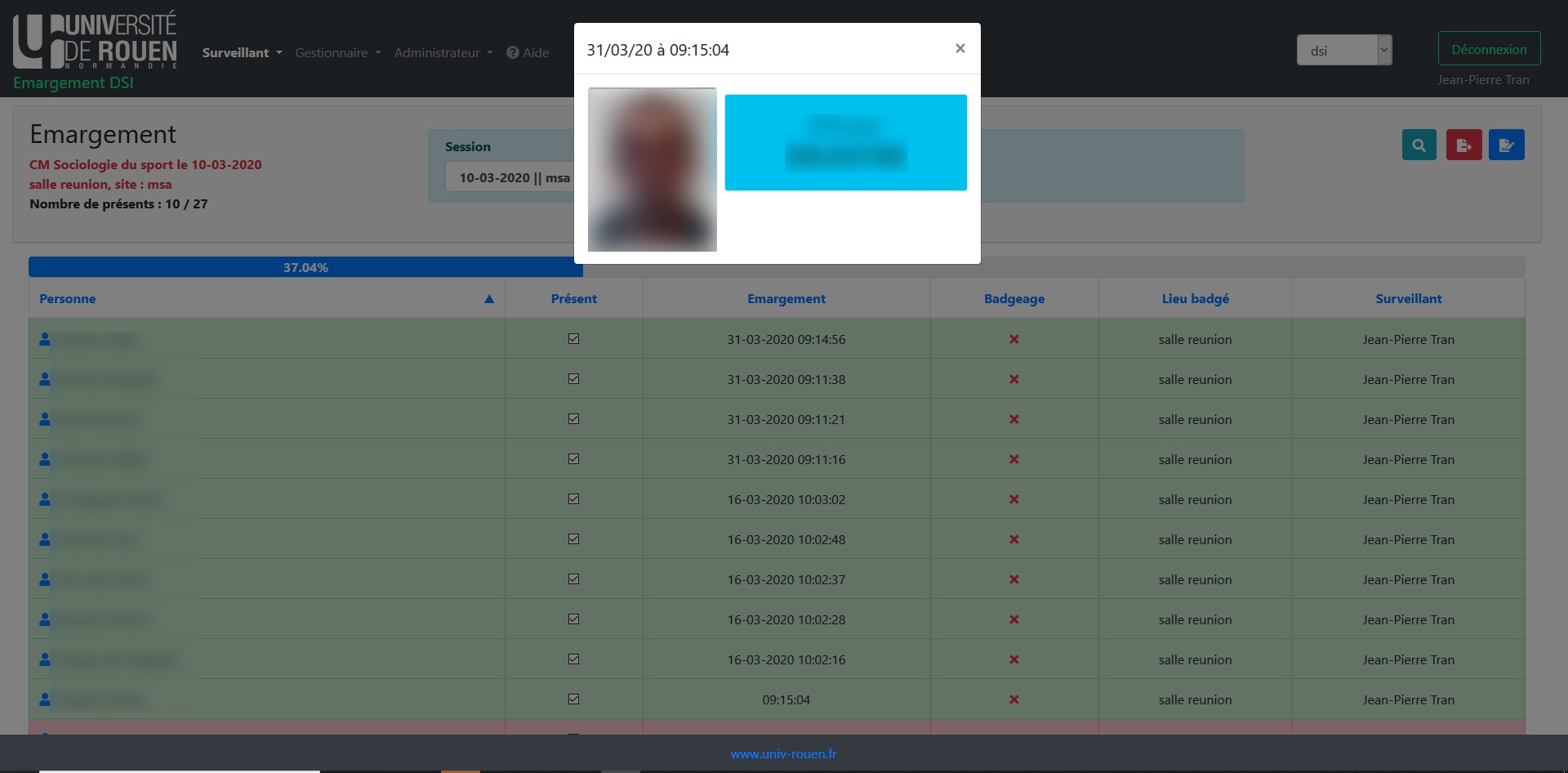Click the 37.04% attendance progress bar

point(305,267)
